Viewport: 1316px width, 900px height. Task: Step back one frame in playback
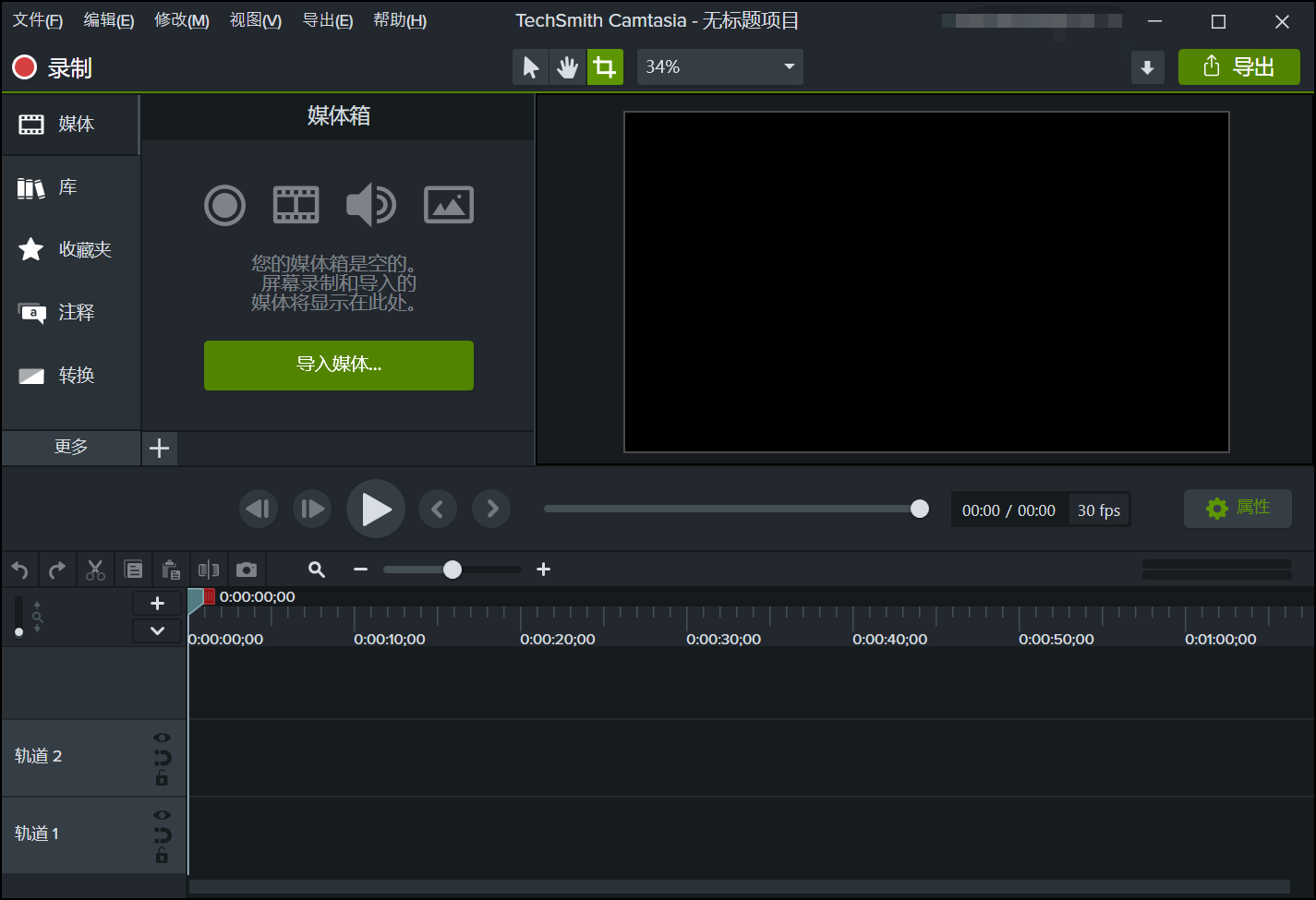tap(259, 509)
